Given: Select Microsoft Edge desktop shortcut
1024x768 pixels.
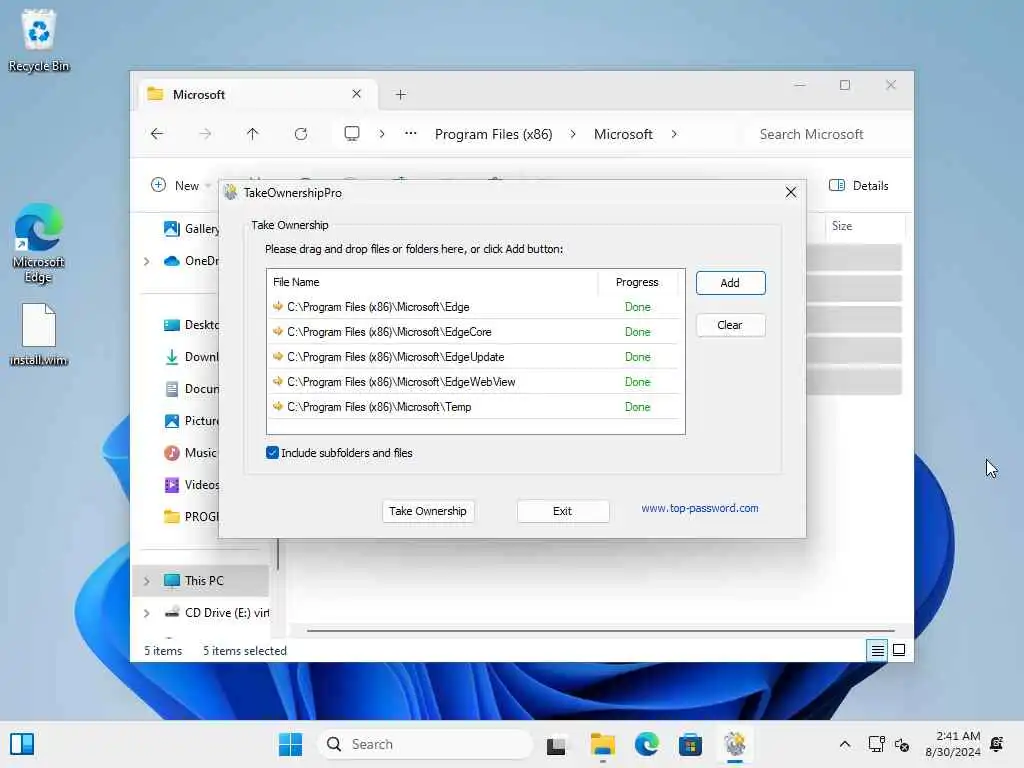Looking at the screenshot, I should [39, 244].
